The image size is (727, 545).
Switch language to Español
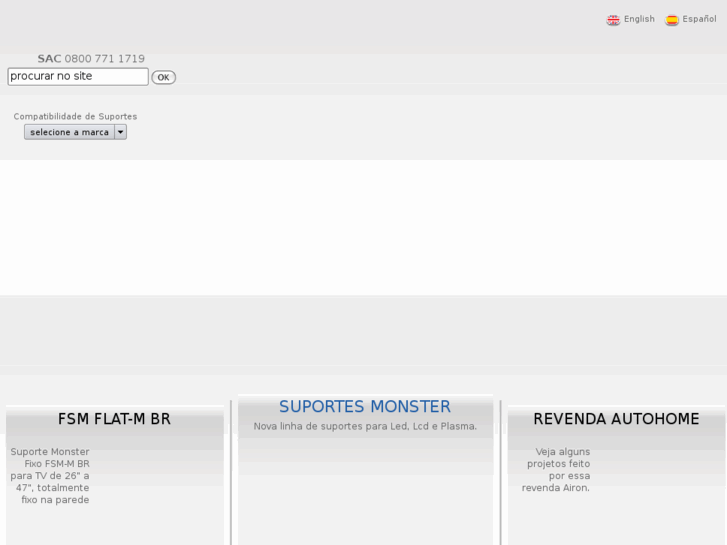click(699, 19)
